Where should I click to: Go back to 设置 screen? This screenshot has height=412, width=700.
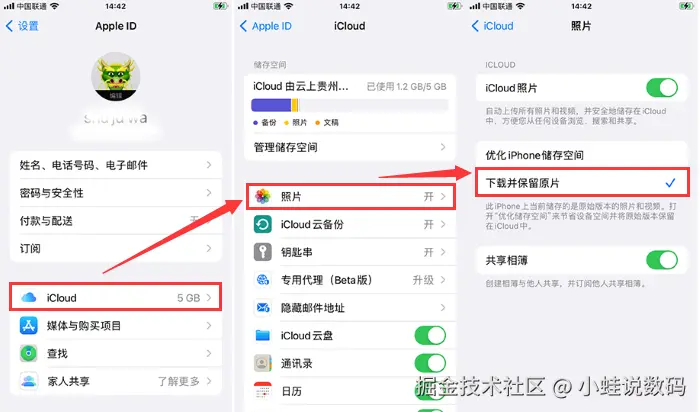[x=22, y=26]
